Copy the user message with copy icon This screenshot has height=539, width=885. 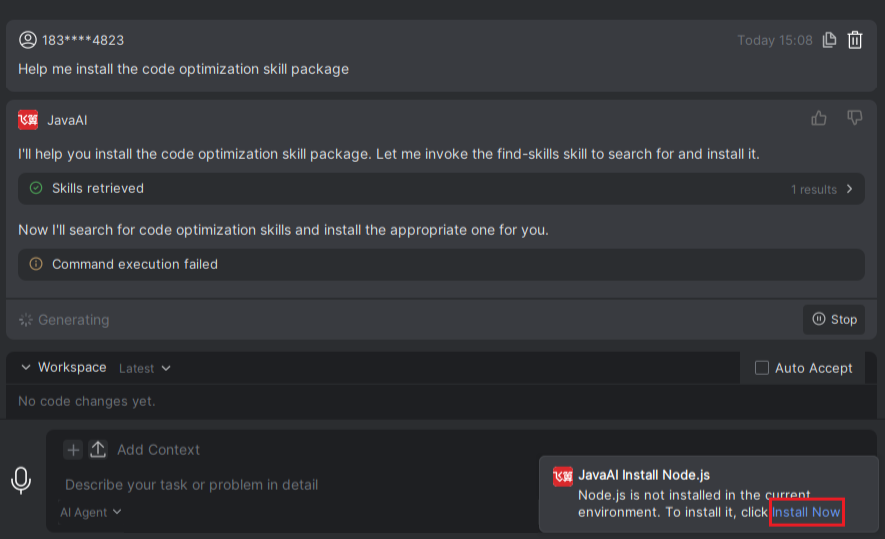[829, 40]
